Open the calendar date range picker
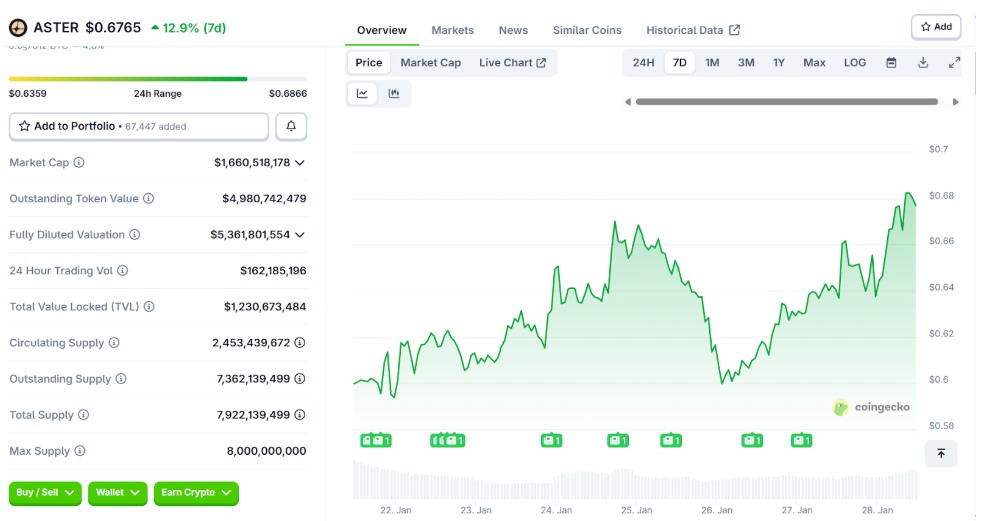This screenshot has height=521, width=982. [x=891, y=63]
